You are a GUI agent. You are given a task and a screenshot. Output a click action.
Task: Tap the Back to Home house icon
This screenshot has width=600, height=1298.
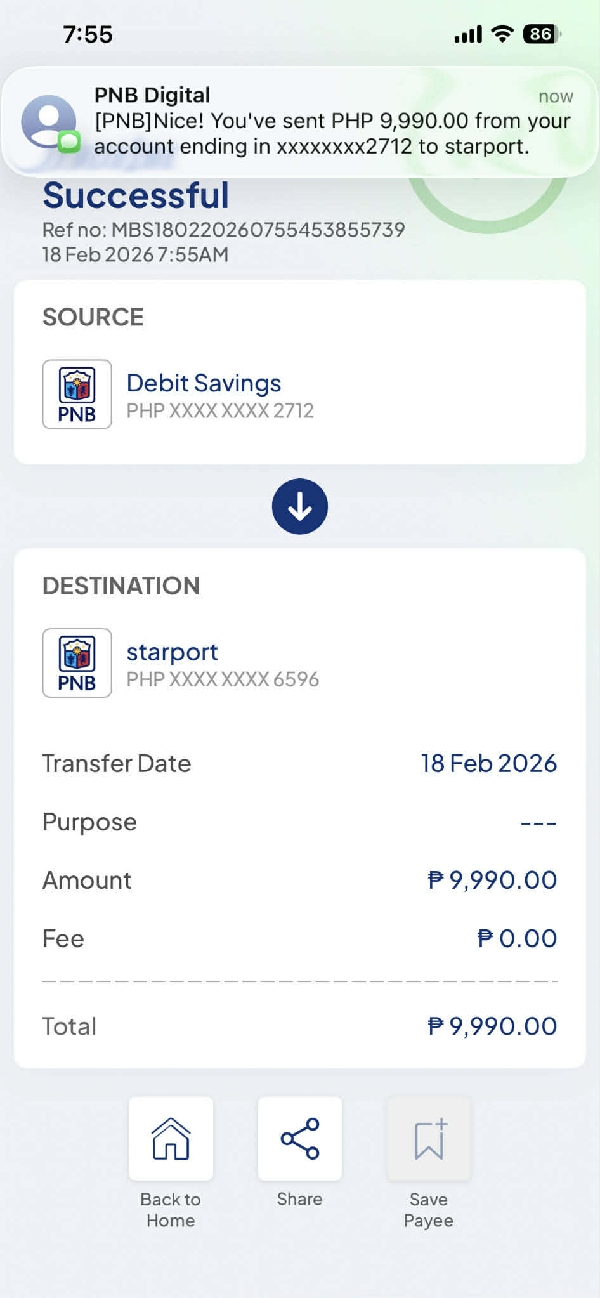point(171,1139)
